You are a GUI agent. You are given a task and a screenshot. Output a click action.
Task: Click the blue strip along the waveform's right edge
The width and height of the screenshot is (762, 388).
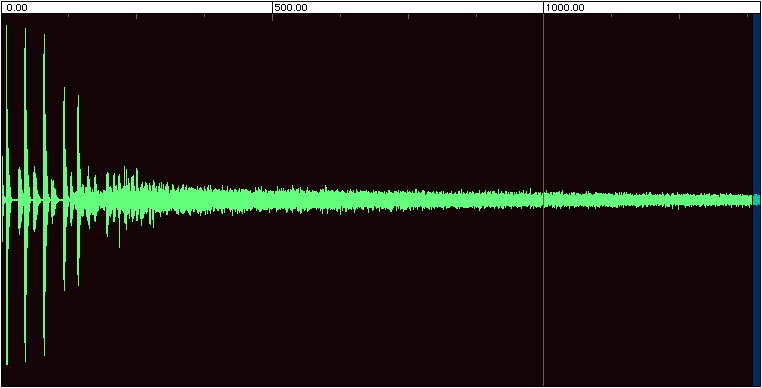coord(756,199)
